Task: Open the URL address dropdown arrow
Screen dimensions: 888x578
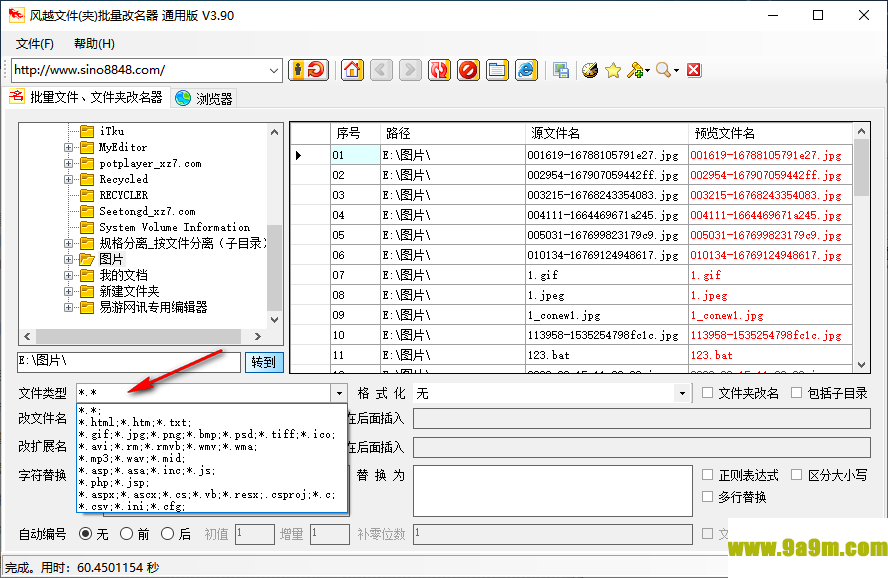Action: coord(274,71)
